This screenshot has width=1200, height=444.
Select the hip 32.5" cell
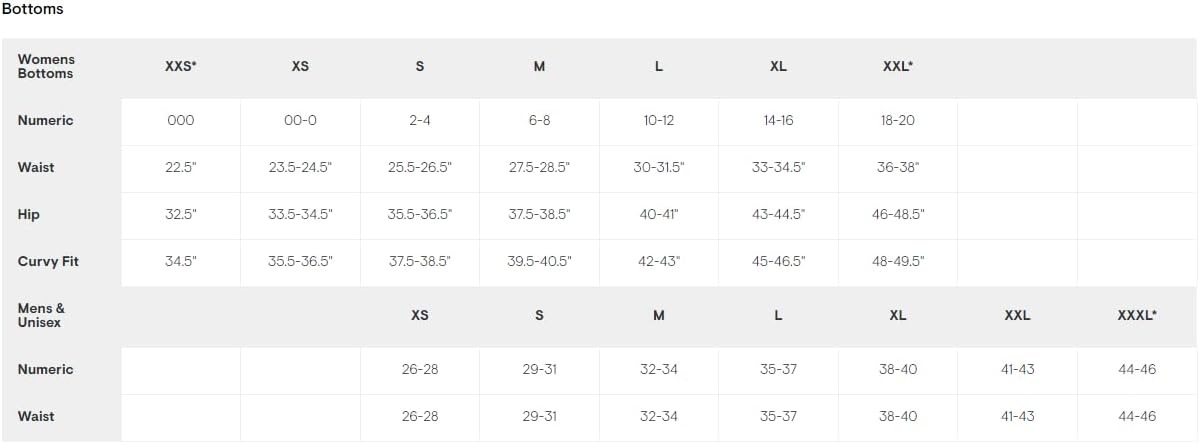point(181,214)
